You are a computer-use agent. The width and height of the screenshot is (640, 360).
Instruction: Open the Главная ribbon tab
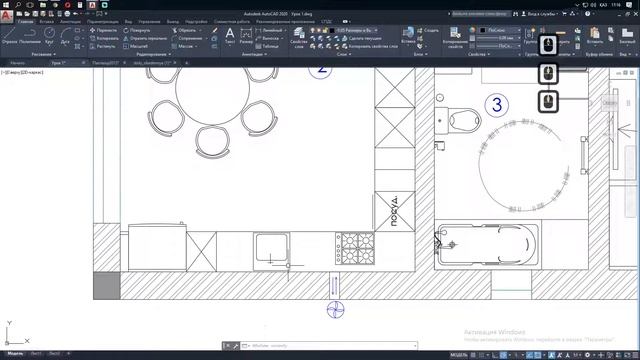25,22
